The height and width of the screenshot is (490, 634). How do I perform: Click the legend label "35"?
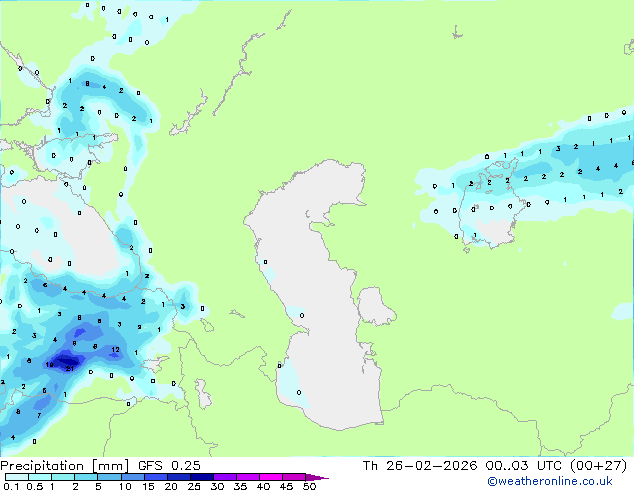(x=240, y=486)
